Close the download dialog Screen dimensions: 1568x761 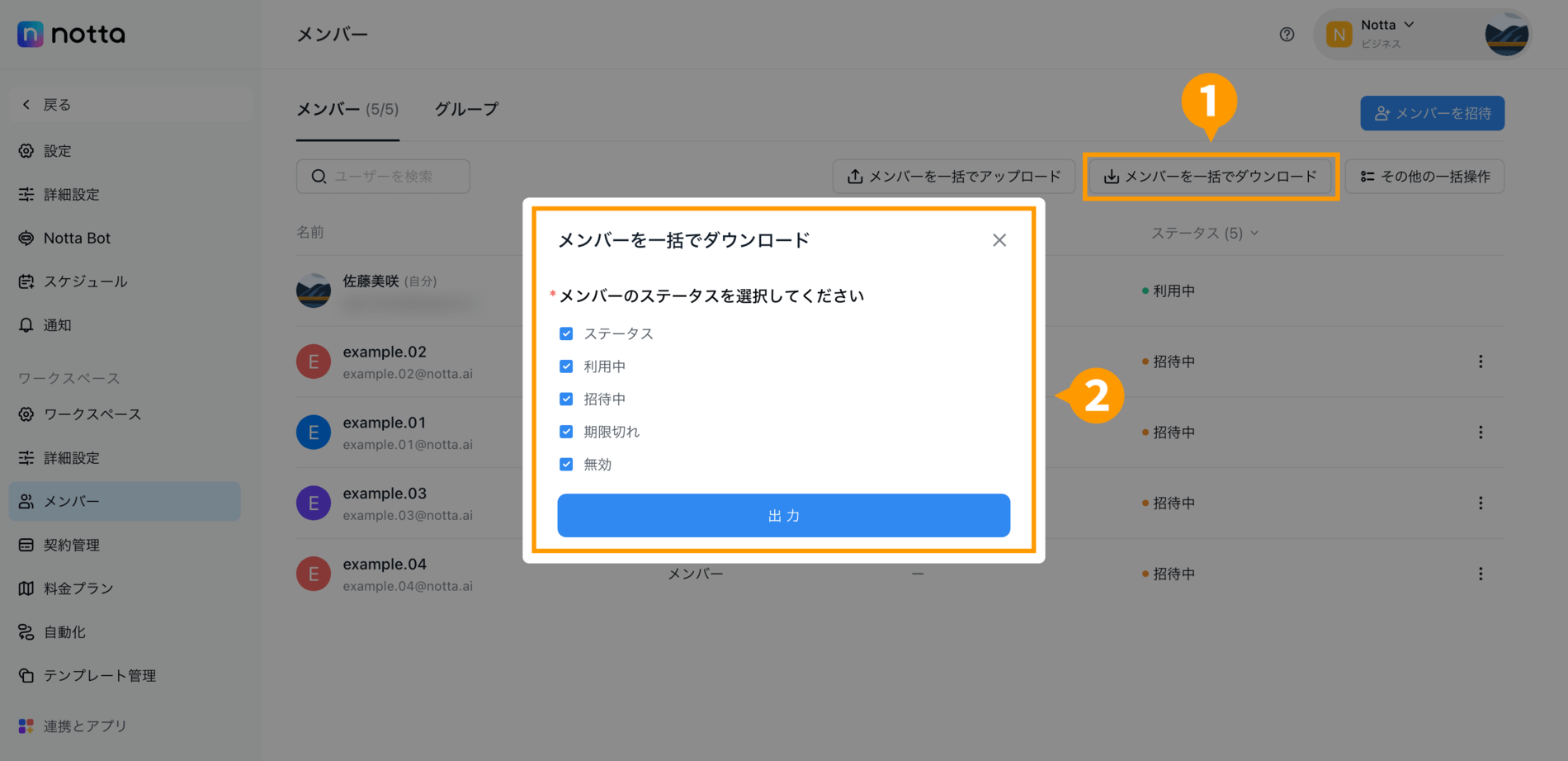(999, 240)
